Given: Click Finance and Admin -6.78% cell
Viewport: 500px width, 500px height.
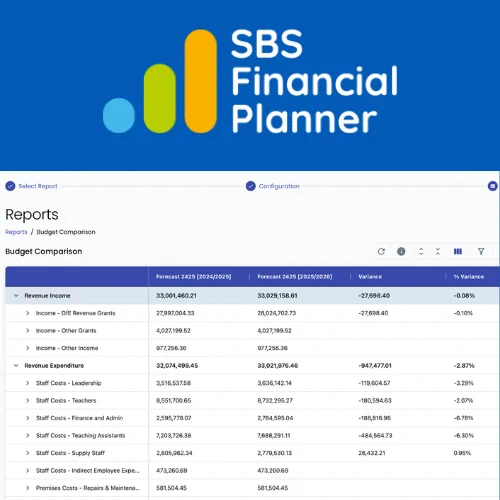Looking at the screenshot, I should 463,418.
